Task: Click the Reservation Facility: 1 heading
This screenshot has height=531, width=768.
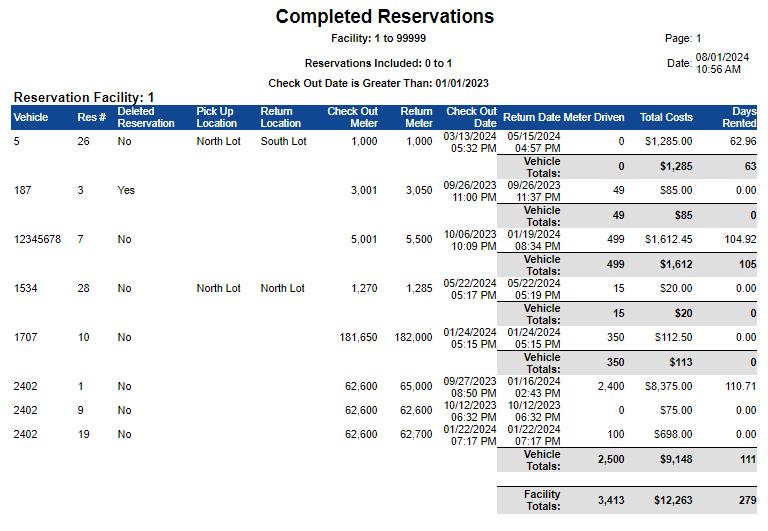Action: (84, 97)
